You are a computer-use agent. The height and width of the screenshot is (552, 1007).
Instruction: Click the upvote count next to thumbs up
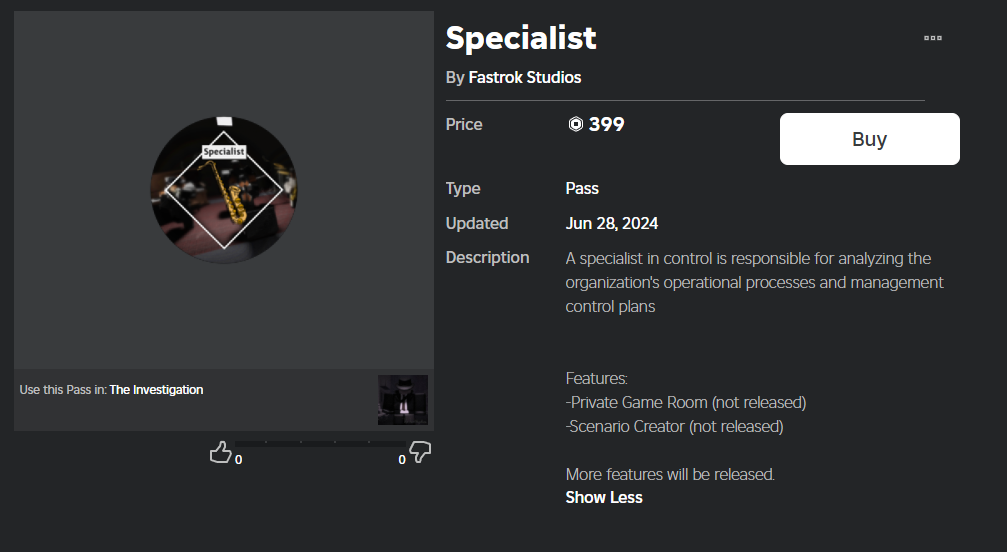(238, 460)
